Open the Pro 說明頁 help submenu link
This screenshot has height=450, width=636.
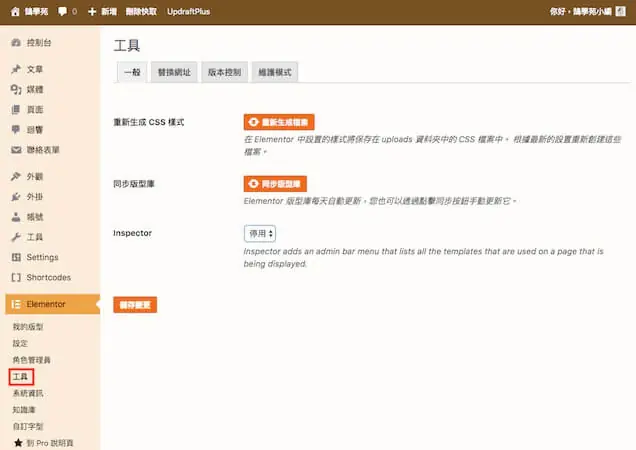[50, 443]
